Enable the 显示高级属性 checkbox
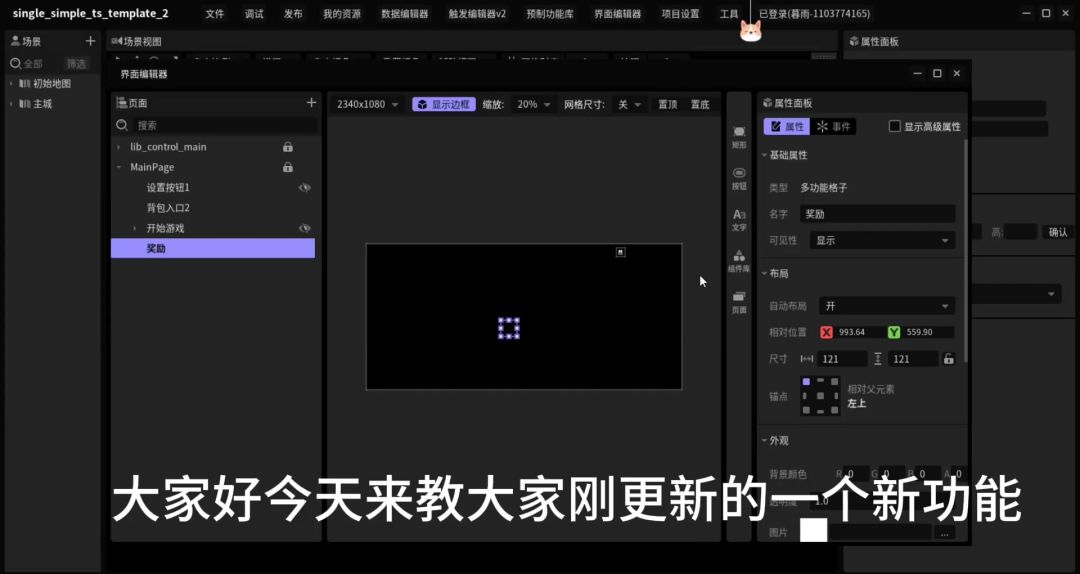Viewport: 1080px width, 574px height. pos(895,127)
